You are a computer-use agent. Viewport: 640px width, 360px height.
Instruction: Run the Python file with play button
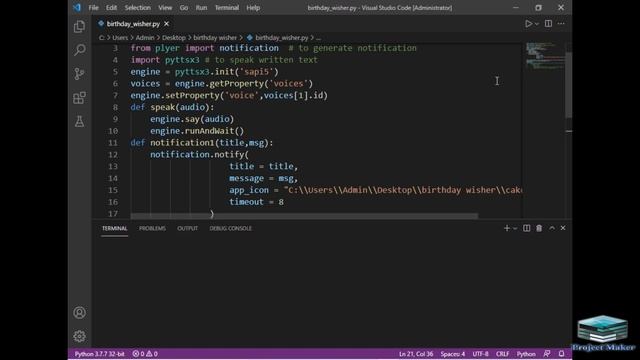pos(528,24)
